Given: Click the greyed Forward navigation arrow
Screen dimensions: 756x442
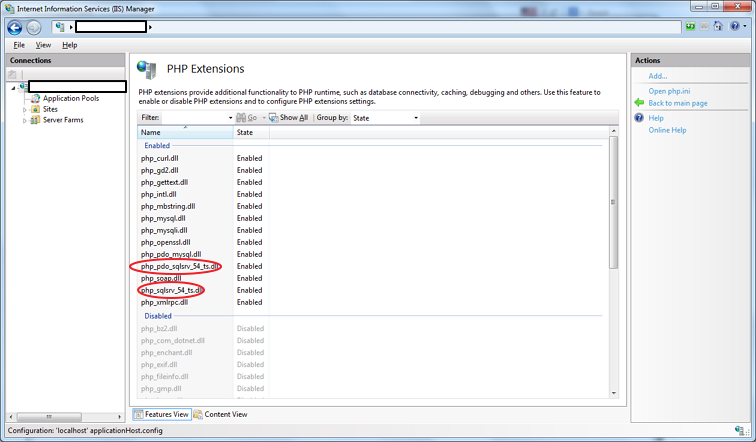Looking at the screenshot, I should point(34,28).
